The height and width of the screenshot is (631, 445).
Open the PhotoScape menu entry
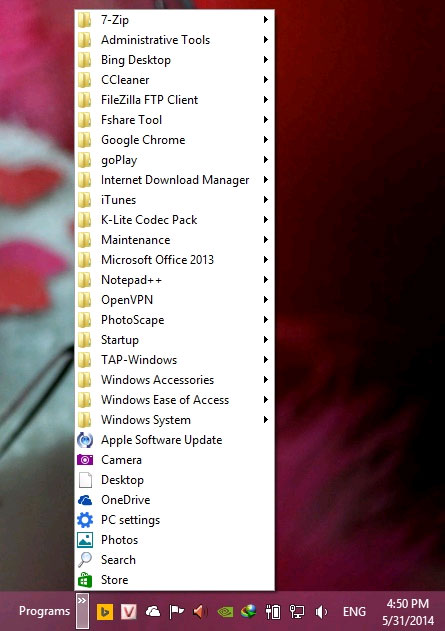[175, 320]
